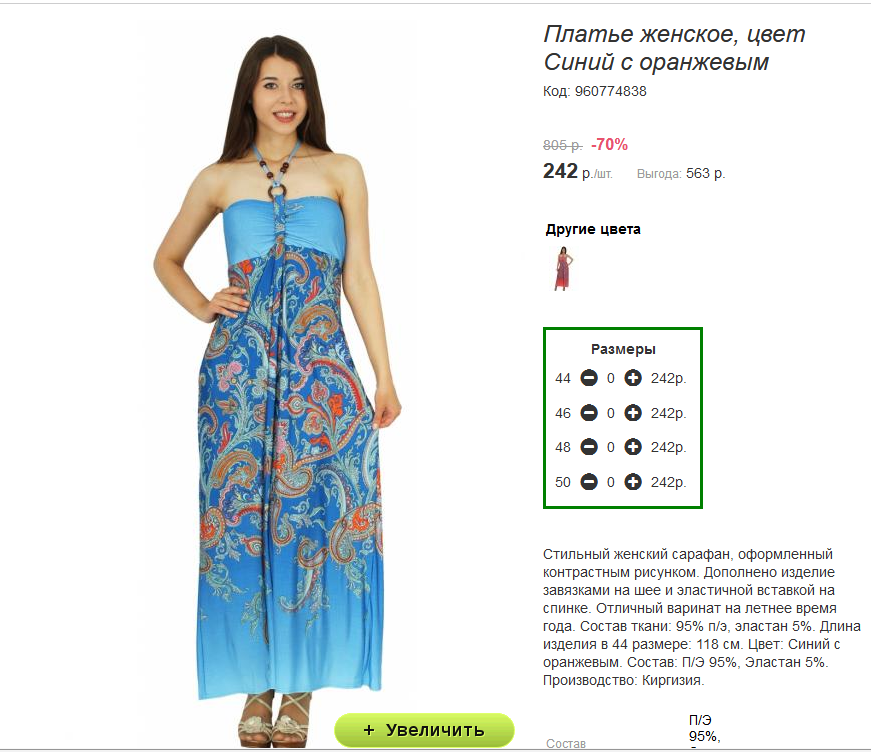Screen dimensions: 871x752
Task: Click the size 48 quantity value
Action: point(610,448)
